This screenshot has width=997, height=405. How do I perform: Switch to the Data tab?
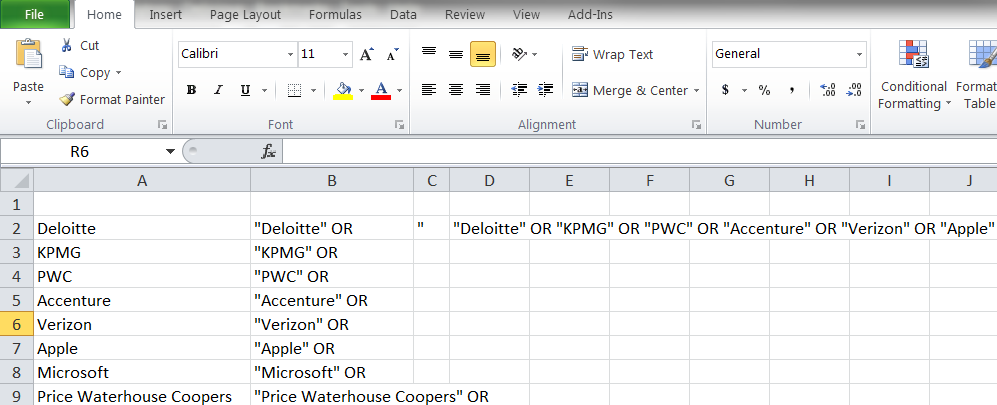[x=403, y=15]
